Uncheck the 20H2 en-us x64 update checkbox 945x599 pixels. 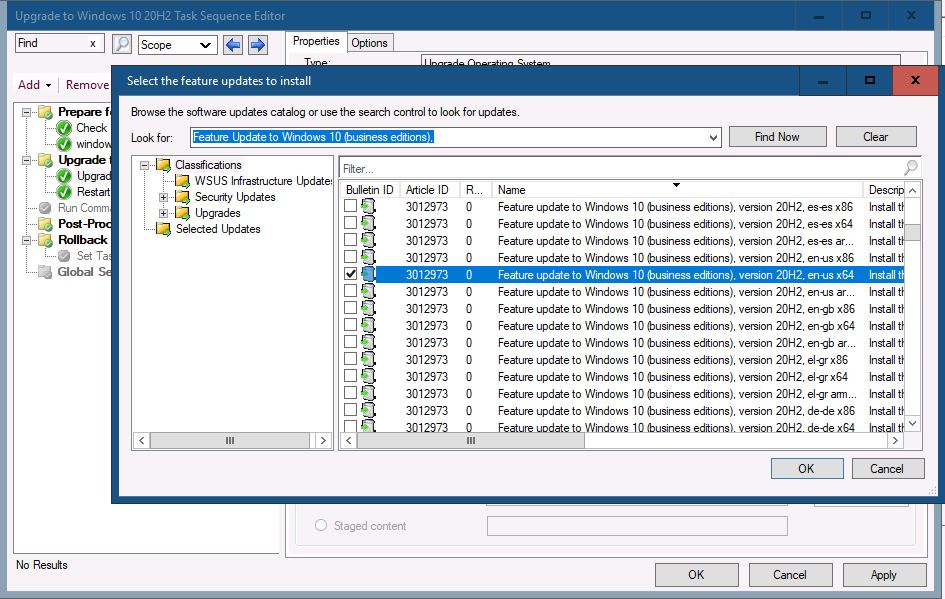pos(350,274)
